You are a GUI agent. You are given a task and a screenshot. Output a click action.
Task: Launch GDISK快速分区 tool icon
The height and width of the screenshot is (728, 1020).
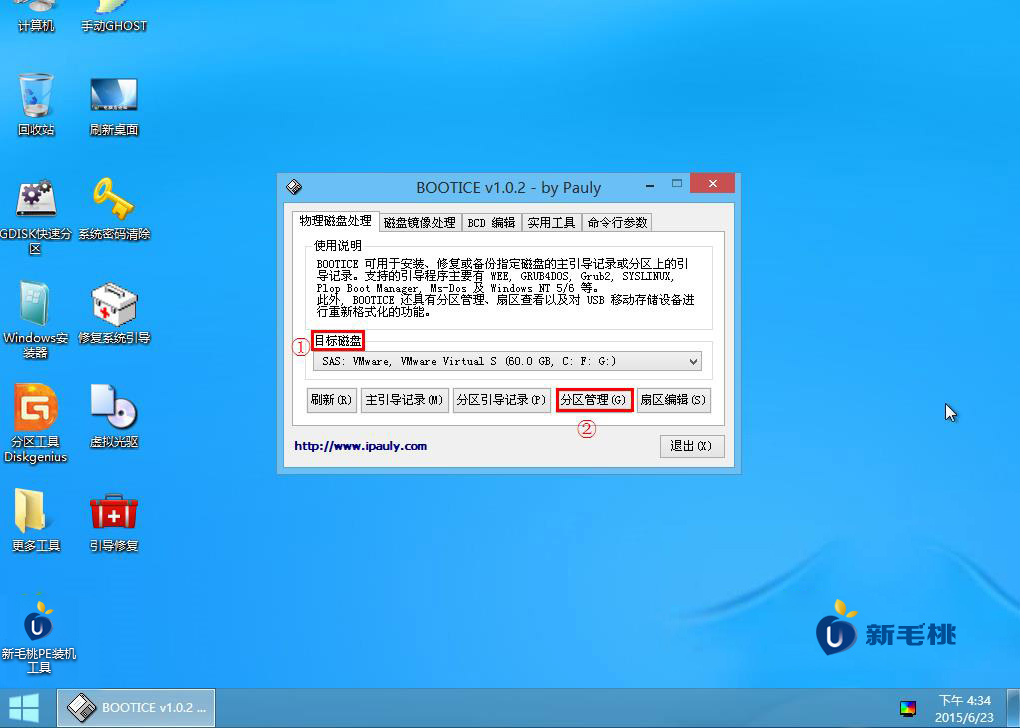pyautogui.click(x=36, y=216)
